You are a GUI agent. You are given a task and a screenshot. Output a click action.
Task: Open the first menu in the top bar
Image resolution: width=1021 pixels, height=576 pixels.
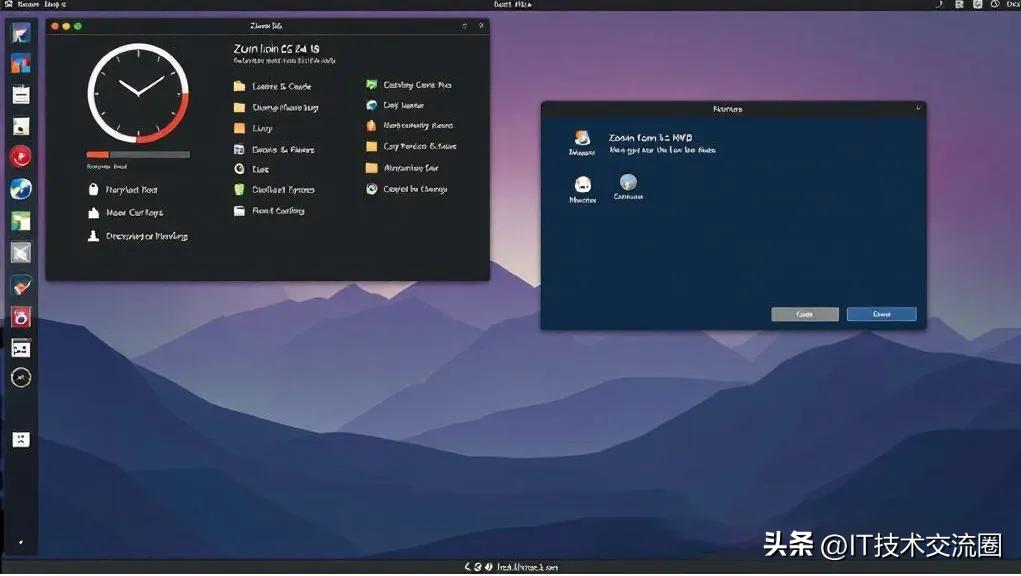[x=29, y=4]
